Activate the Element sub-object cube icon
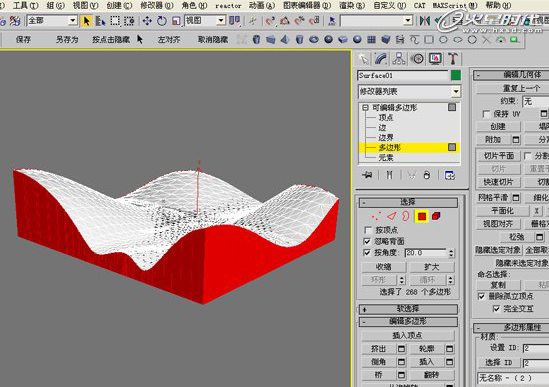This screenshot has height=387, width=549. (x=436, y=216)
